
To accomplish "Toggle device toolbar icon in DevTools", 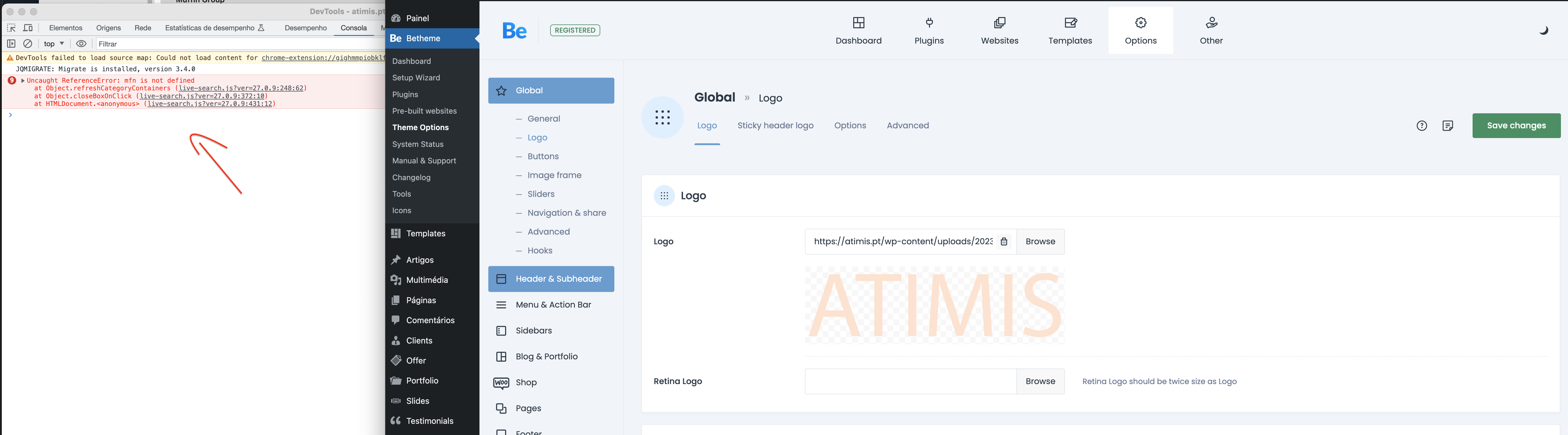I will coord(28,28).
